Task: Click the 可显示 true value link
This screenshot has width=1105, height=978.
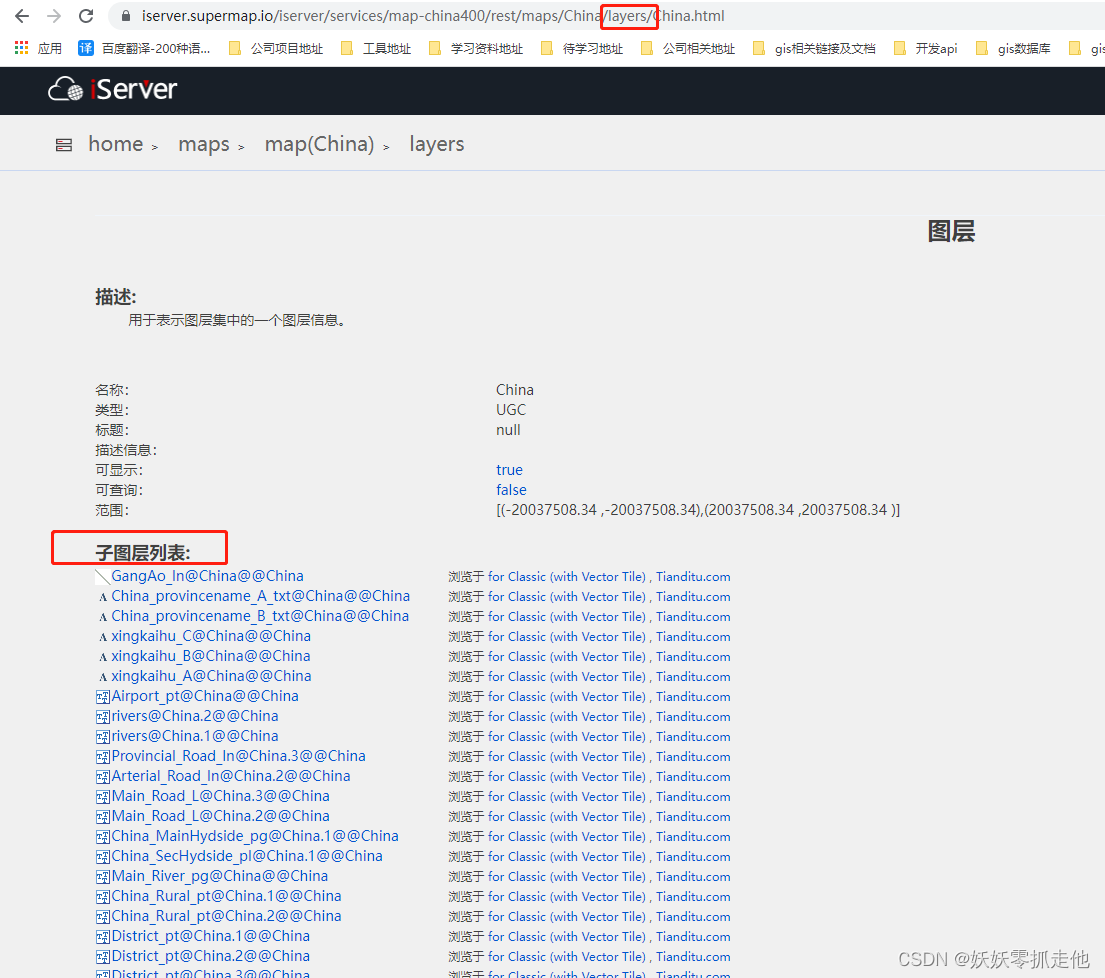Action: [x=510, y=470]
